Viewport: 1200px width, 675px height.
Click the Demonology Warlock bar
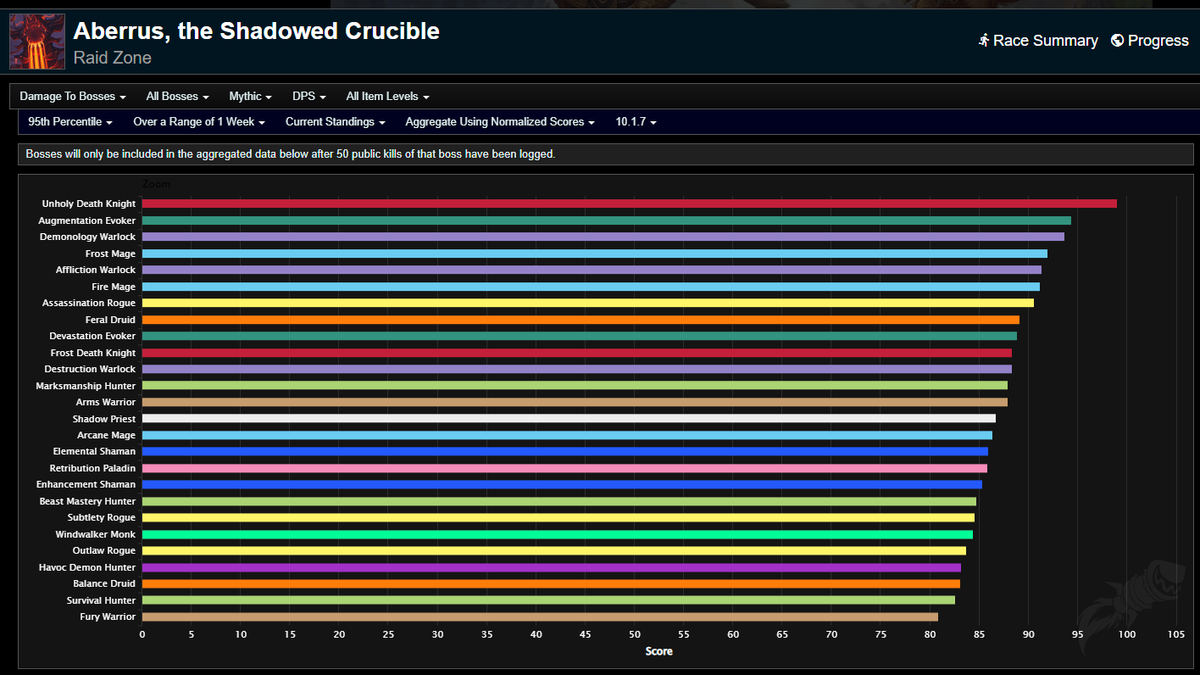click(603, 237)
